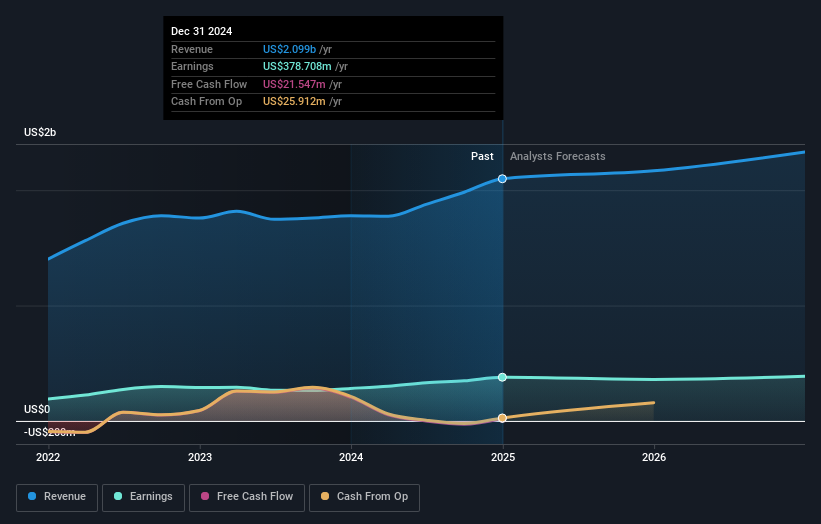Click the pink Free Cash Flow dot
Screen dimensions: 821x524
(x=206, y=497)
